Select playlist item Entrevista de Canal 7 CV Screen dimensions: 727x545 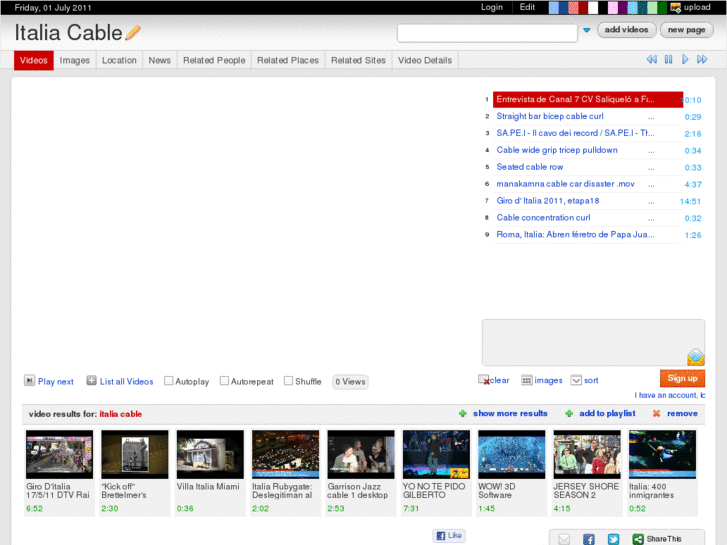[x=587, y=99]
